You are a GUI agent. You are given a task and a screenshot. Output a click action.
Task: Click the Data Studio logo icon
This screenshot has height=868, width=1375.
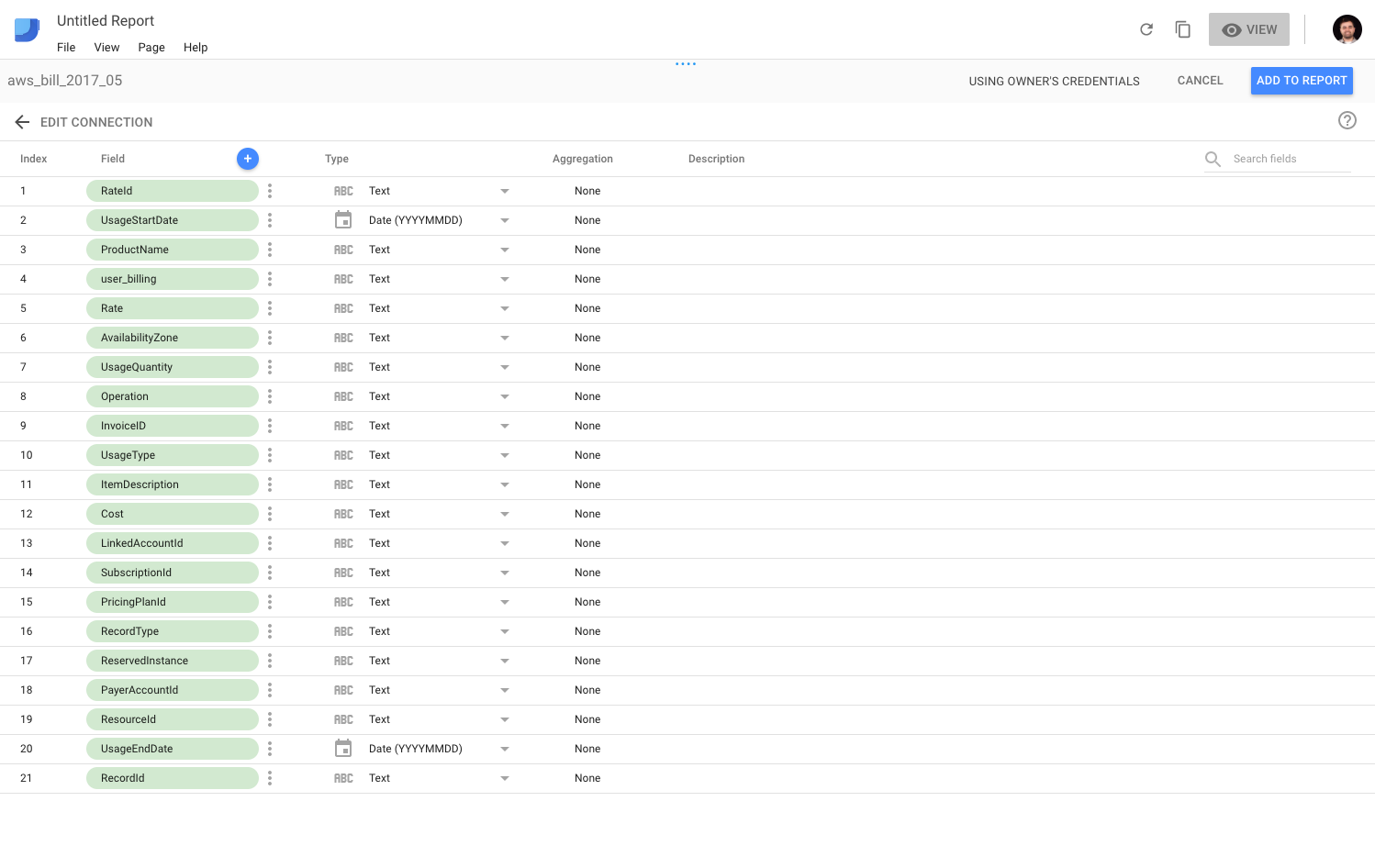point(27,30)
